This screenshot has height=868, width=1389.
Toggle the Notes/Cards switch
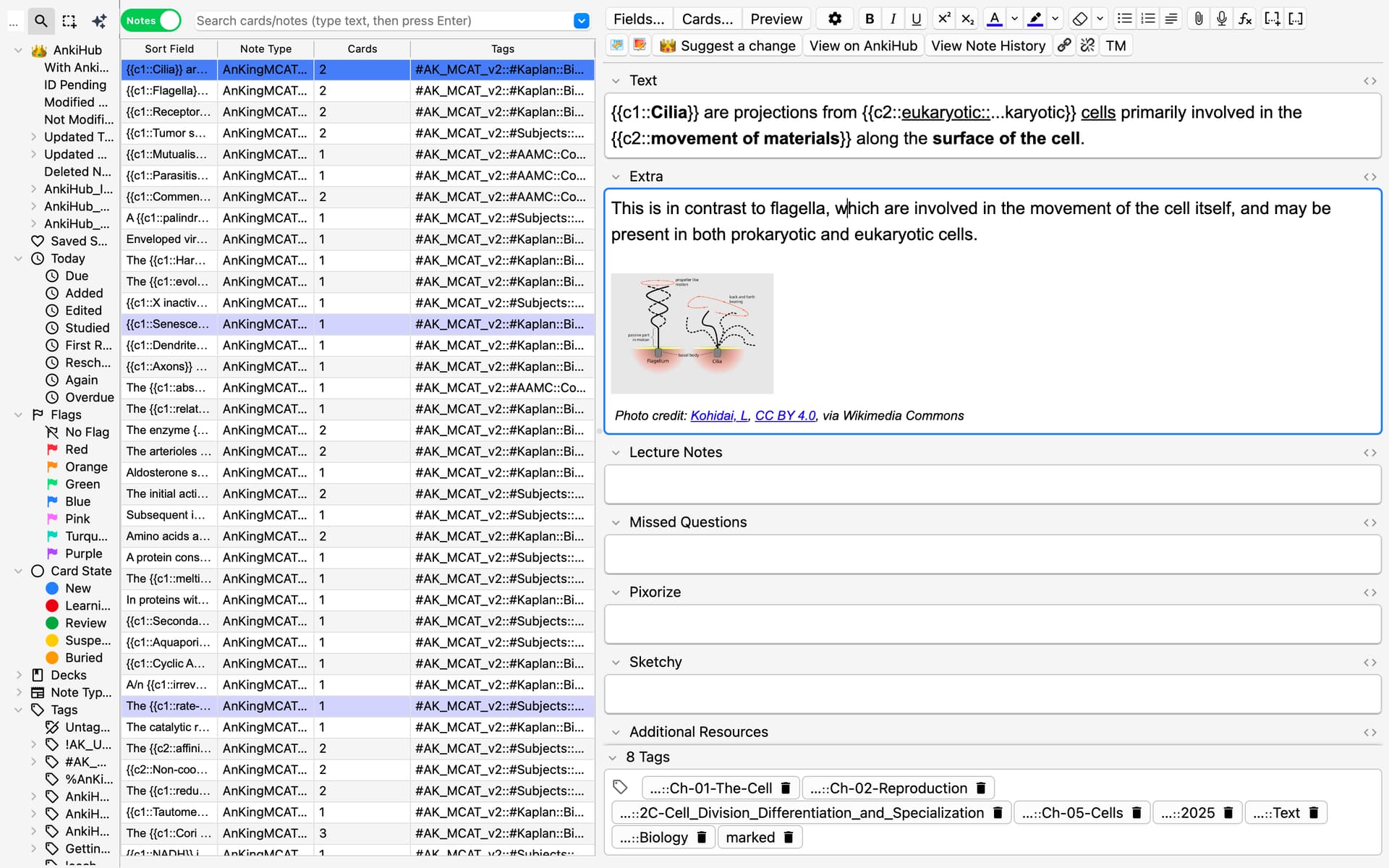[150, 20]
